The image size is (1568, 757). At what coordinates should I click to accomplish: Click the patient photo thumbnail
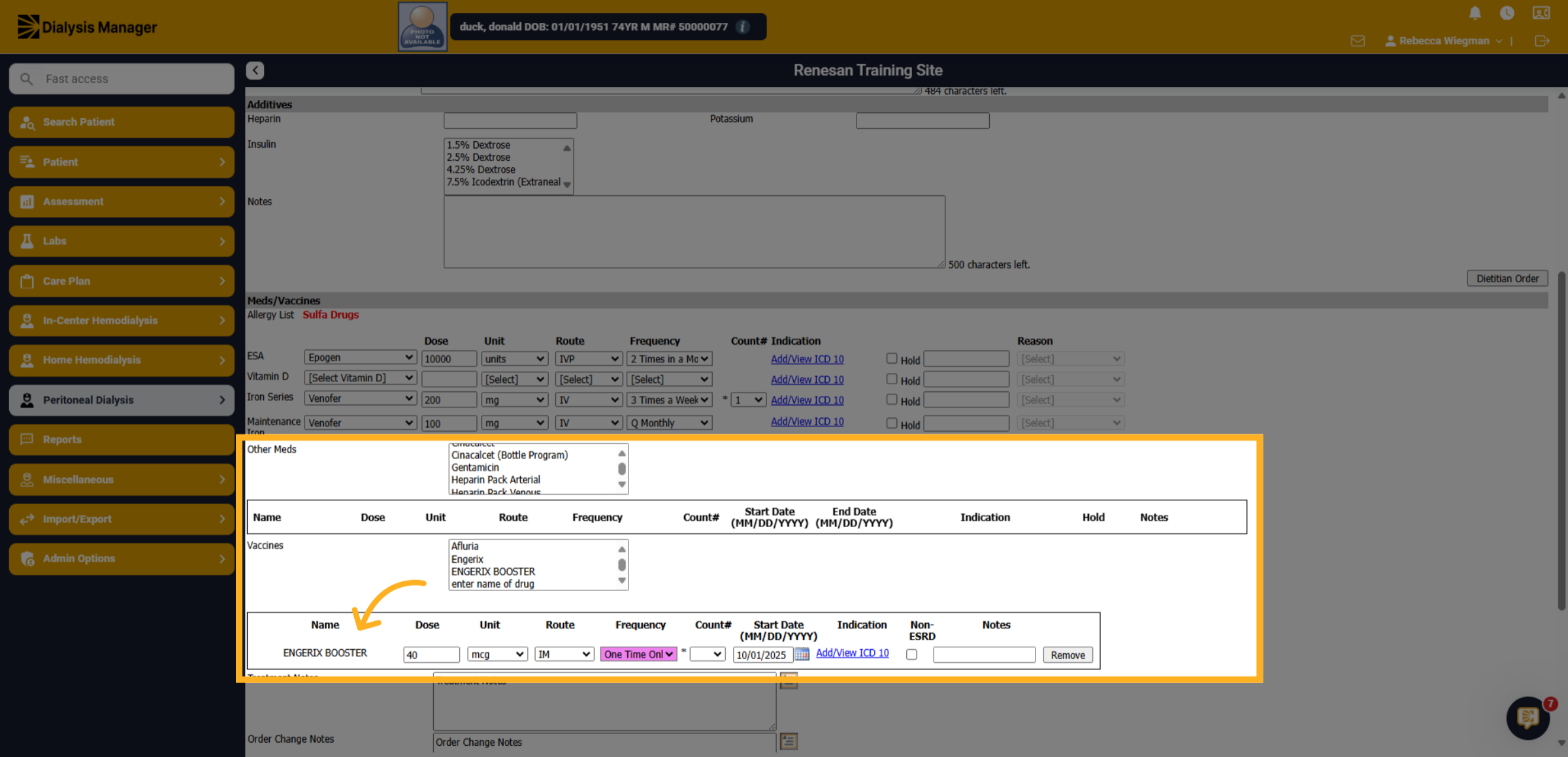pos(423,27)
